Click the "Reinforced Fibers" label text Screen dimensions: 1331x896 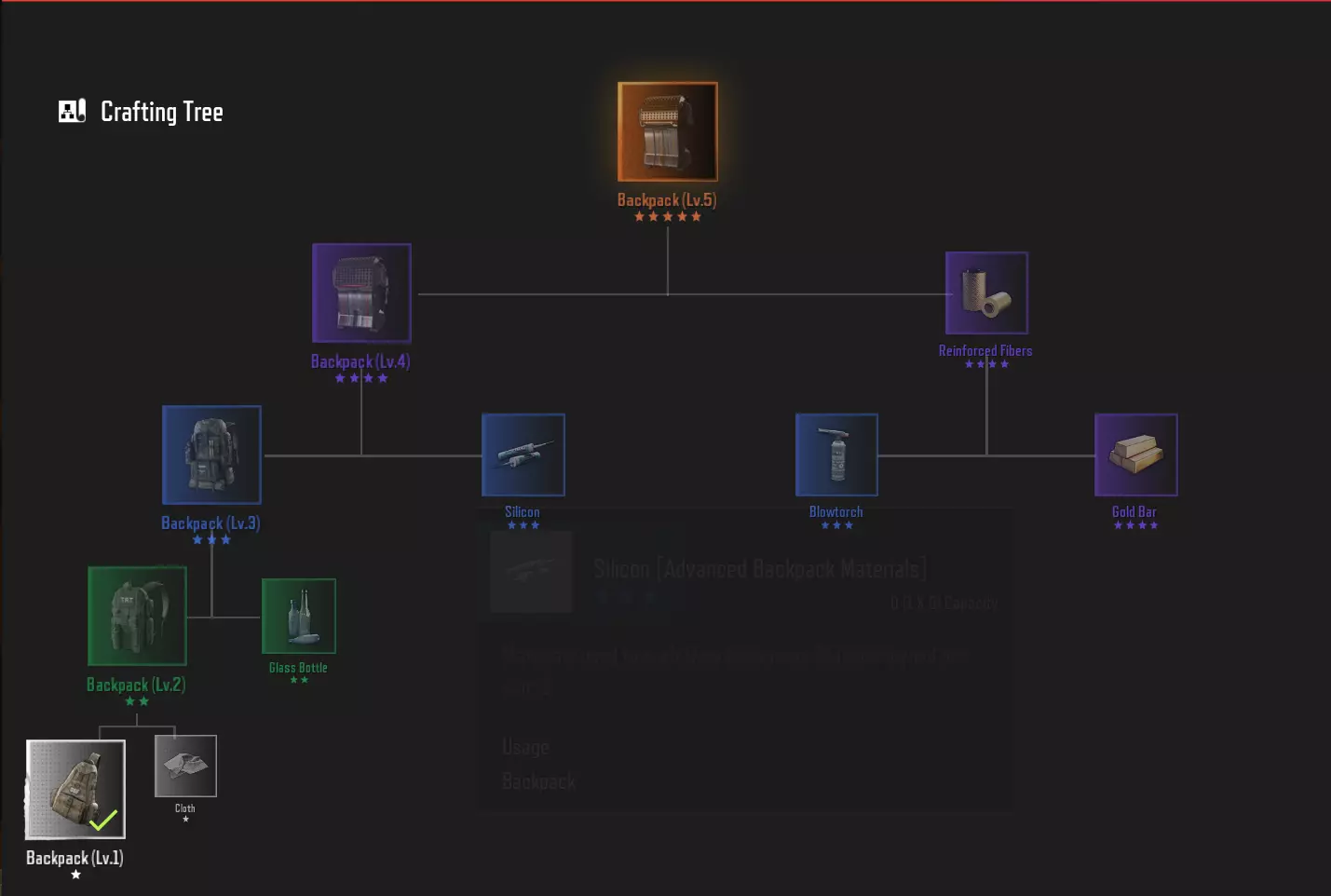click(985, 351)
